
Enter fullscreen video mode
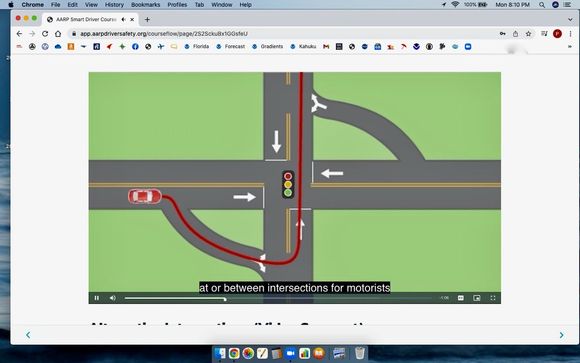point(493,298)
